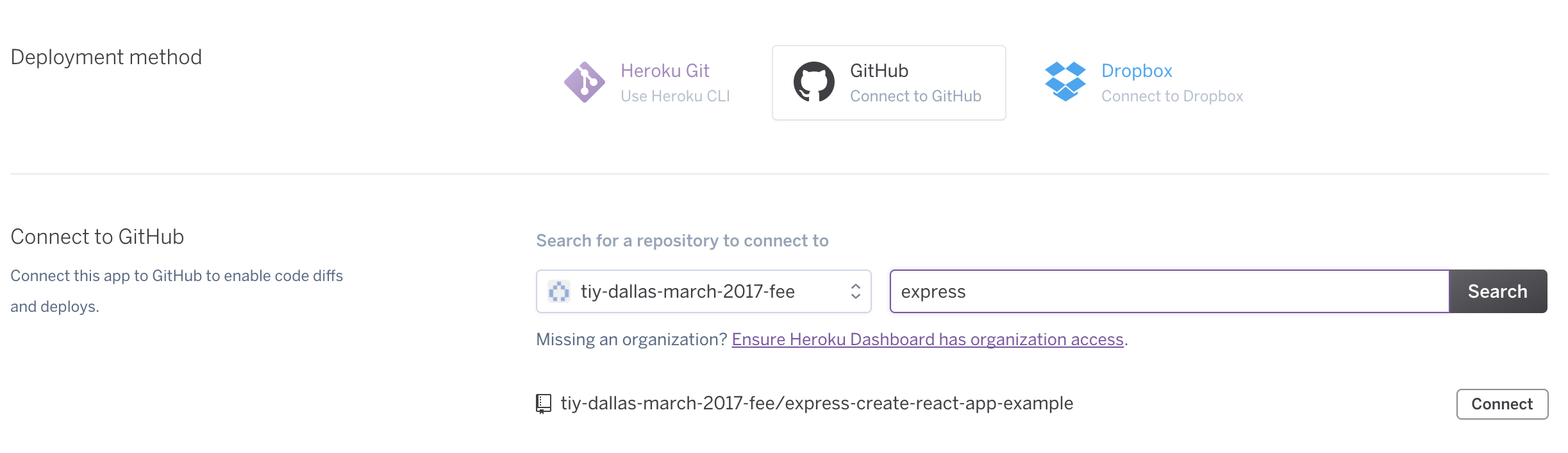
Task: Select the GitHub deployment method label
Action: tap(879, 71)
